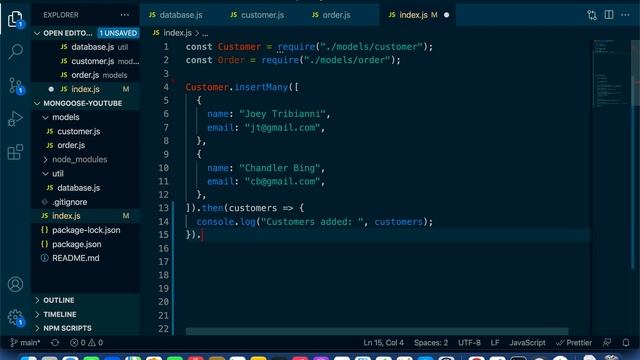
Task: Change encoding via UTF-8
Action: point(469,343)
